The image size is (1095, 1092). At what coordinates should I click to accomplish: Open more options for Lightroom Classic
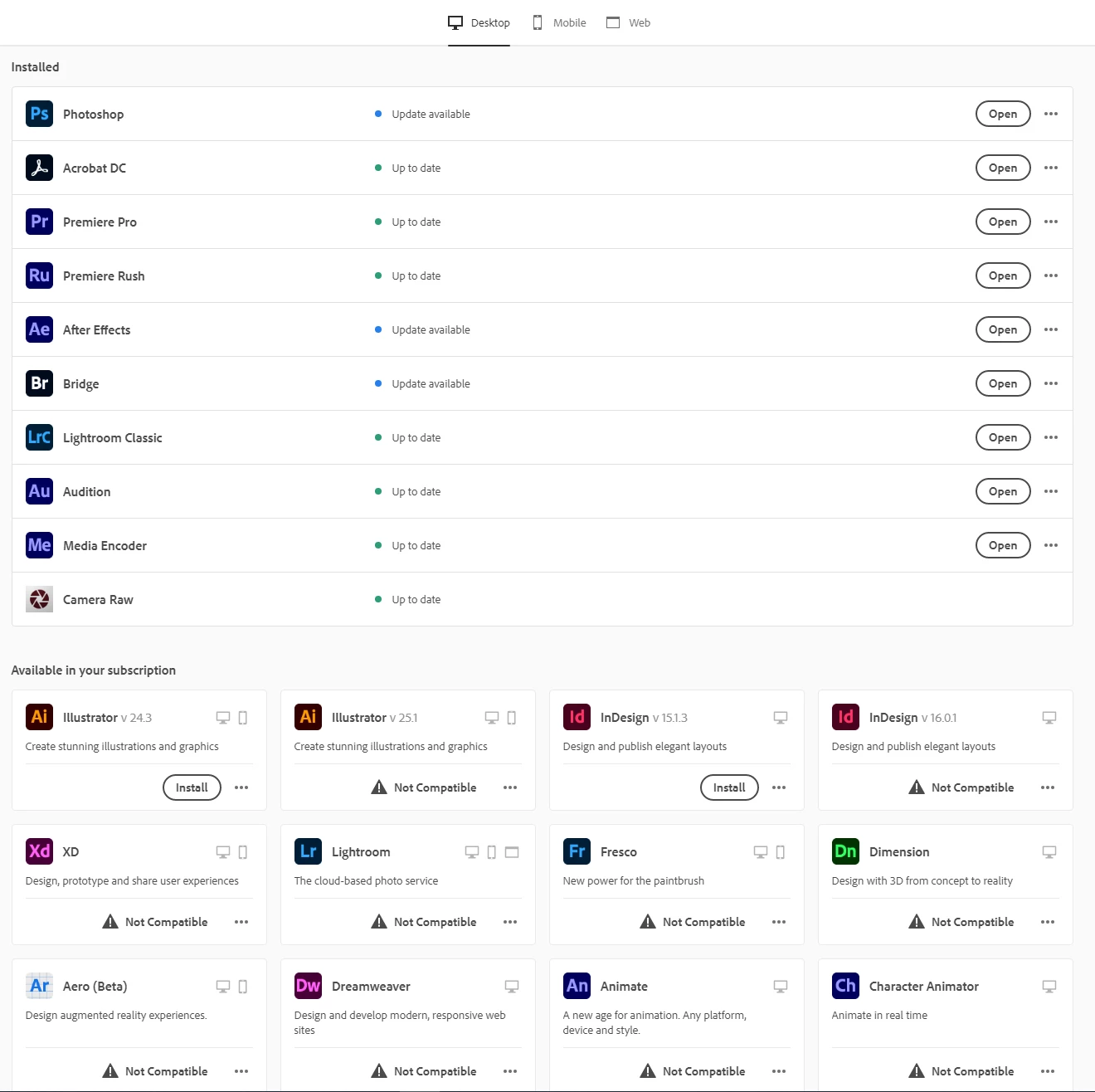tap(1051, 437)
